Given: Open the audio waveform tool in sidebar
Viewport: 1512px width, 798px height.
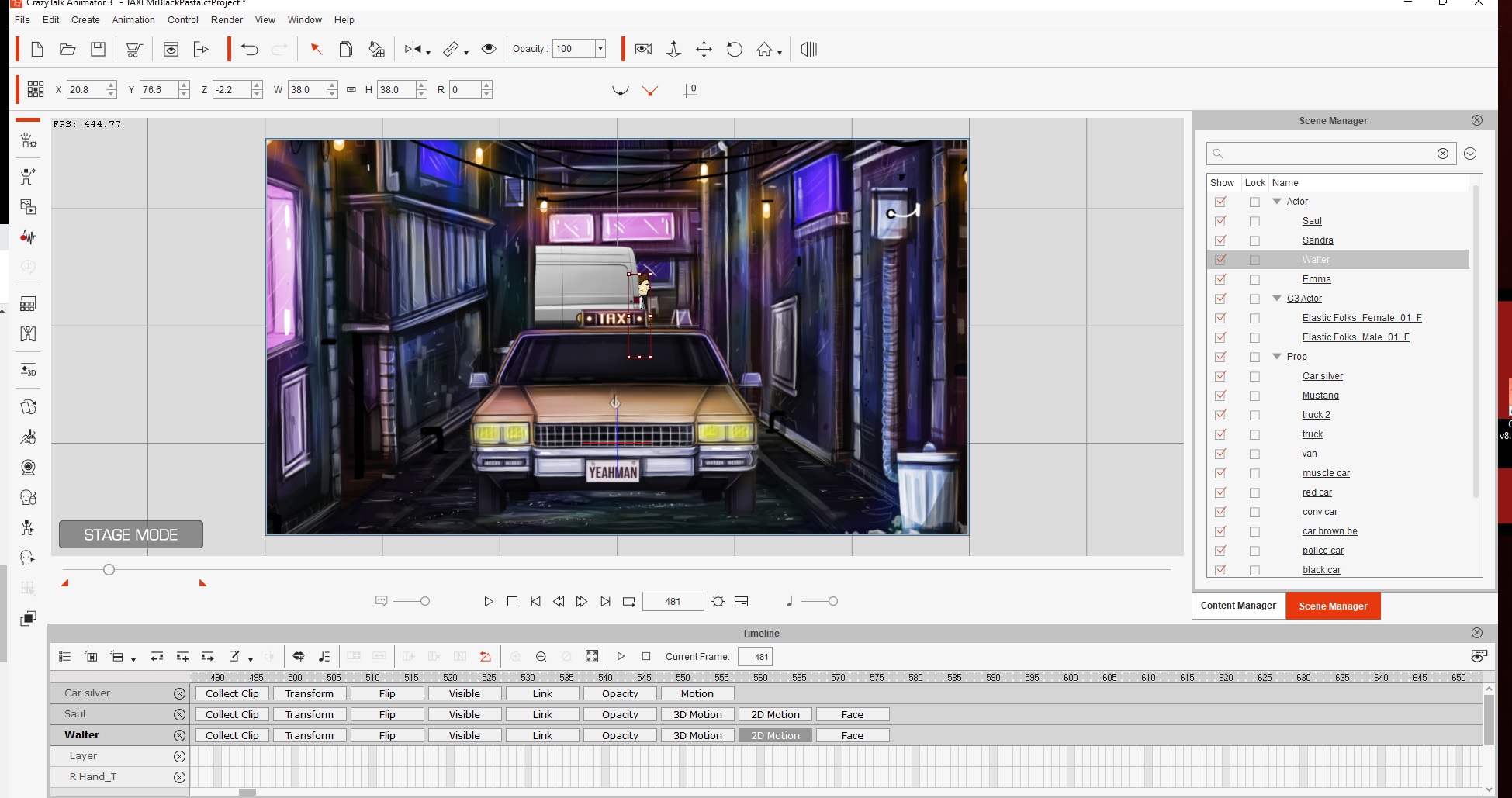Looking at the screenshot, I should coord(28,237).
